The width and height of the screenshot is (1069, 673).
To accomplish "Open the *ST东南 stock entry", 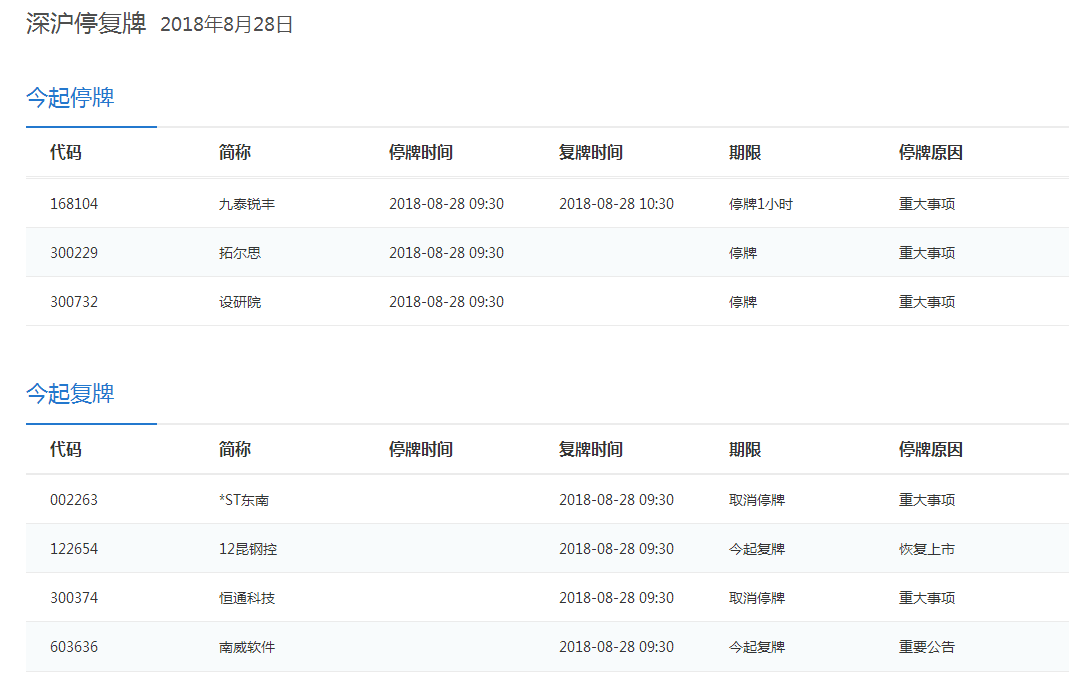I will tap(244, 500).
